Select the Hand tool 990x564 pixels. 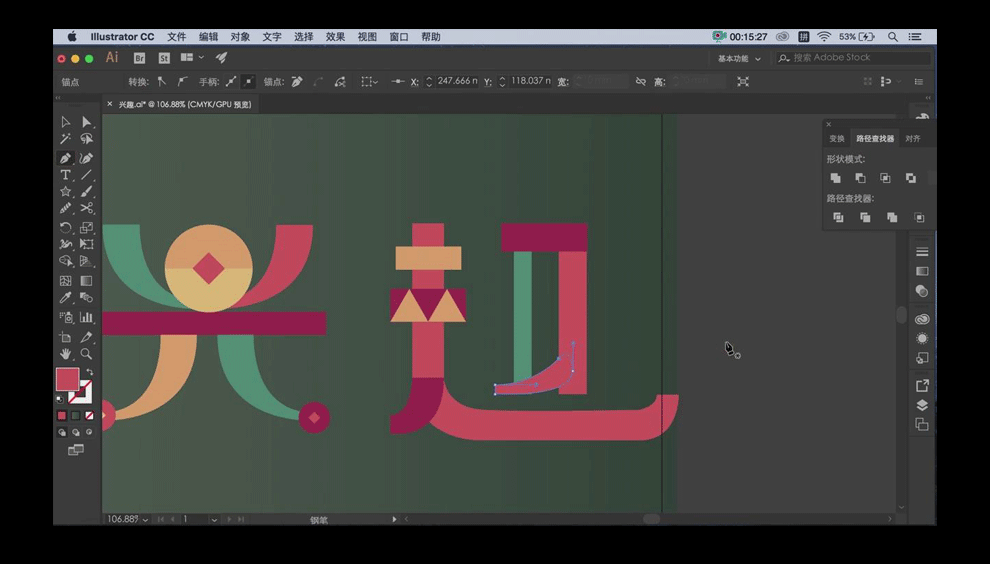(x=66, y=354)
